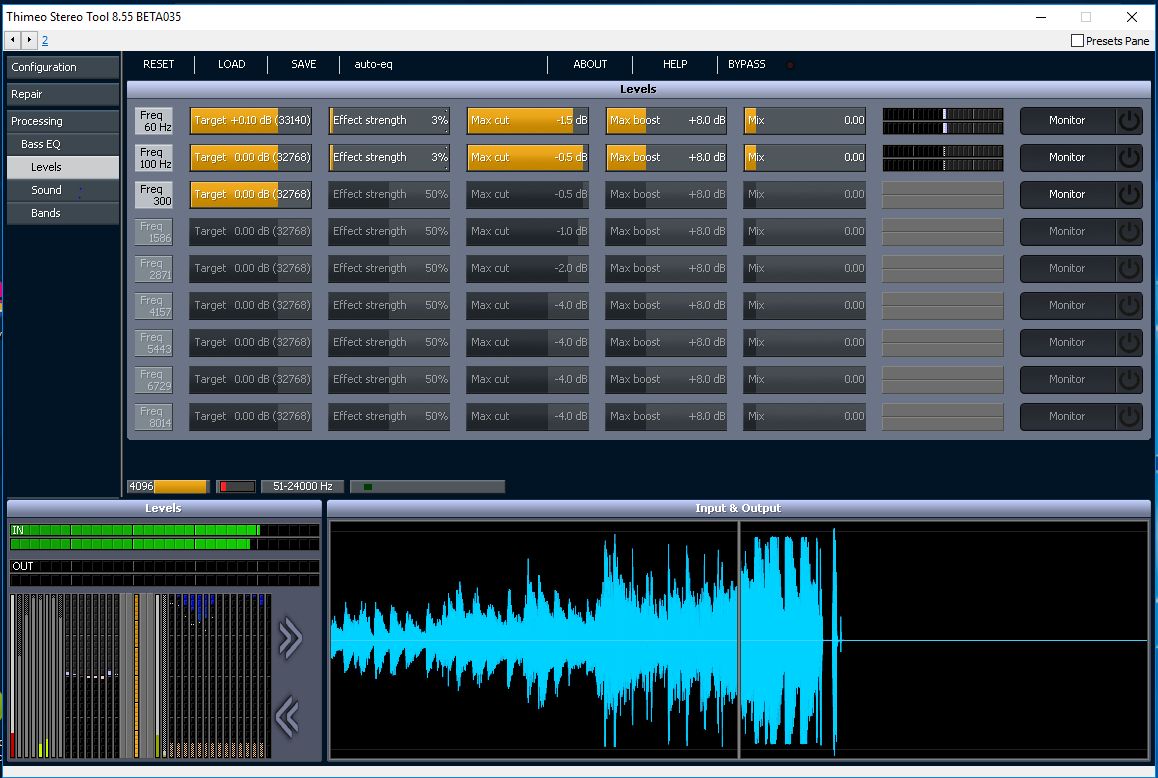Adjust Target slider in 100 Hz row
The height and width of the screenshot is (778, 1158).
[x=250, y=157]
